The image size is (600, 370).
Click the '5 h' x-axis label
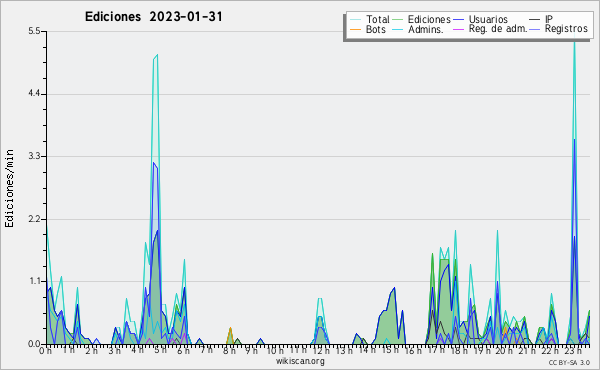(160, 350)
